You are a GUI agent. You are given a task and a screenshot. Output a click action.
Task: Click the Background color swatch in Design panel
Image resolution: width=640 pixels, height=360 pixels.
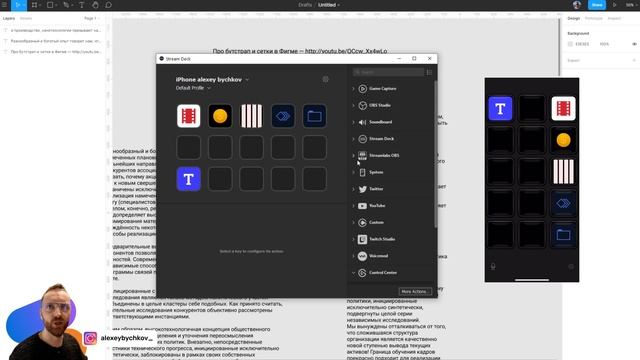coord(570,44)
